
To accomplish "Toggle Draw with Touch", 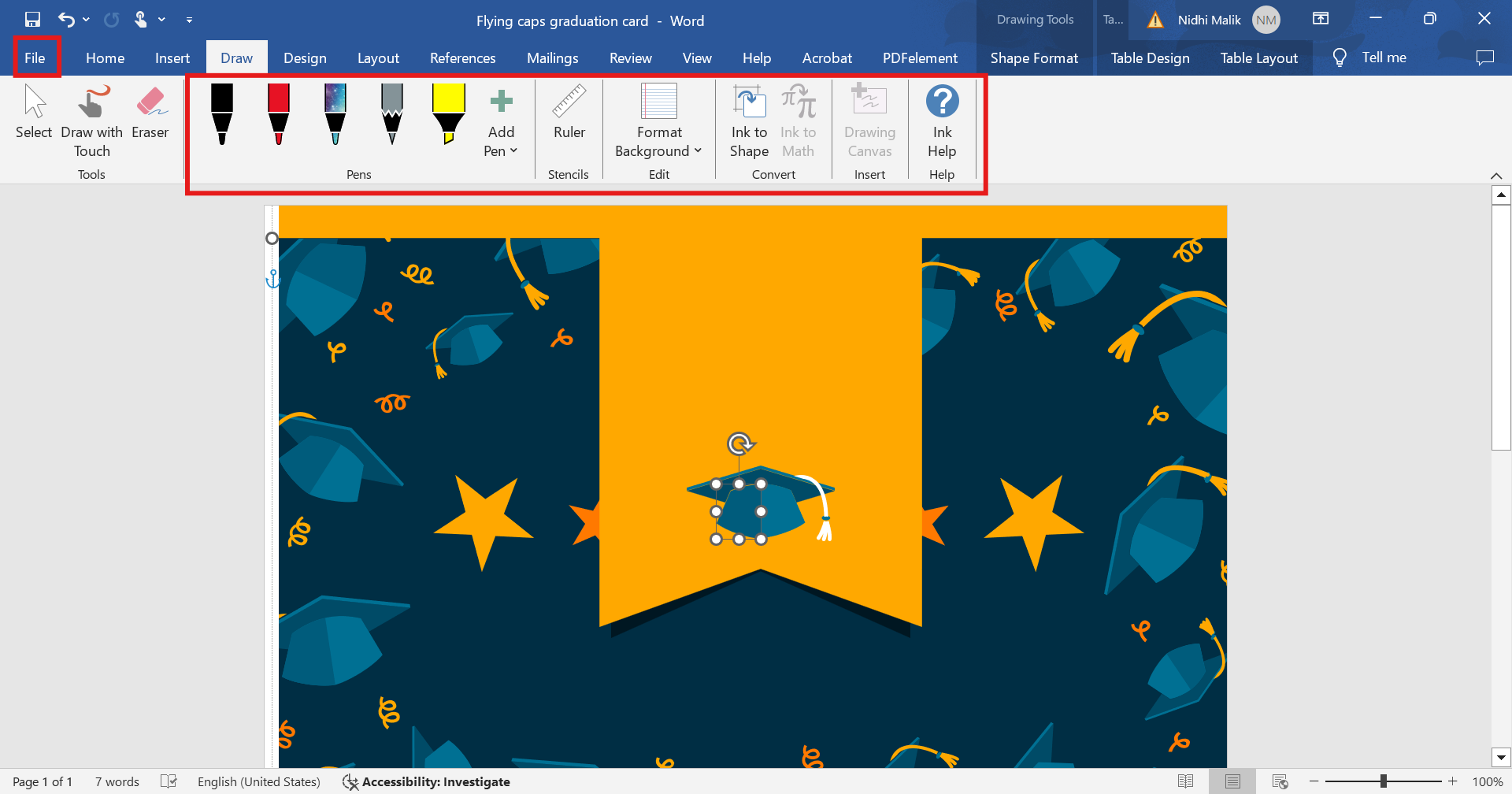I will pyautogui.click(x=92, y=121).
